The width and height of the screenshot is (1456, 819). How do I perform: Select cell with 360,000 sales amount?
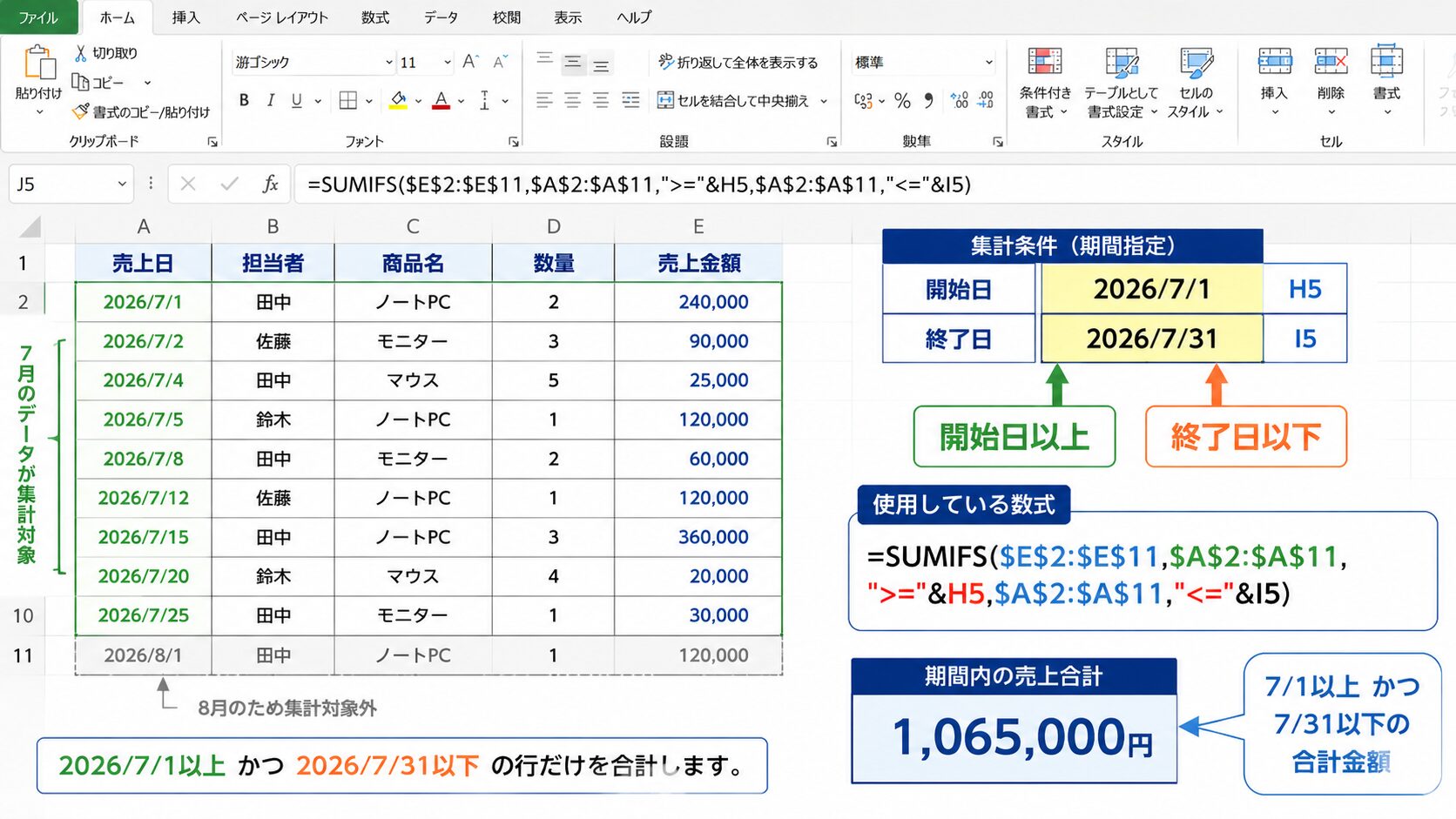coord(698,537)
